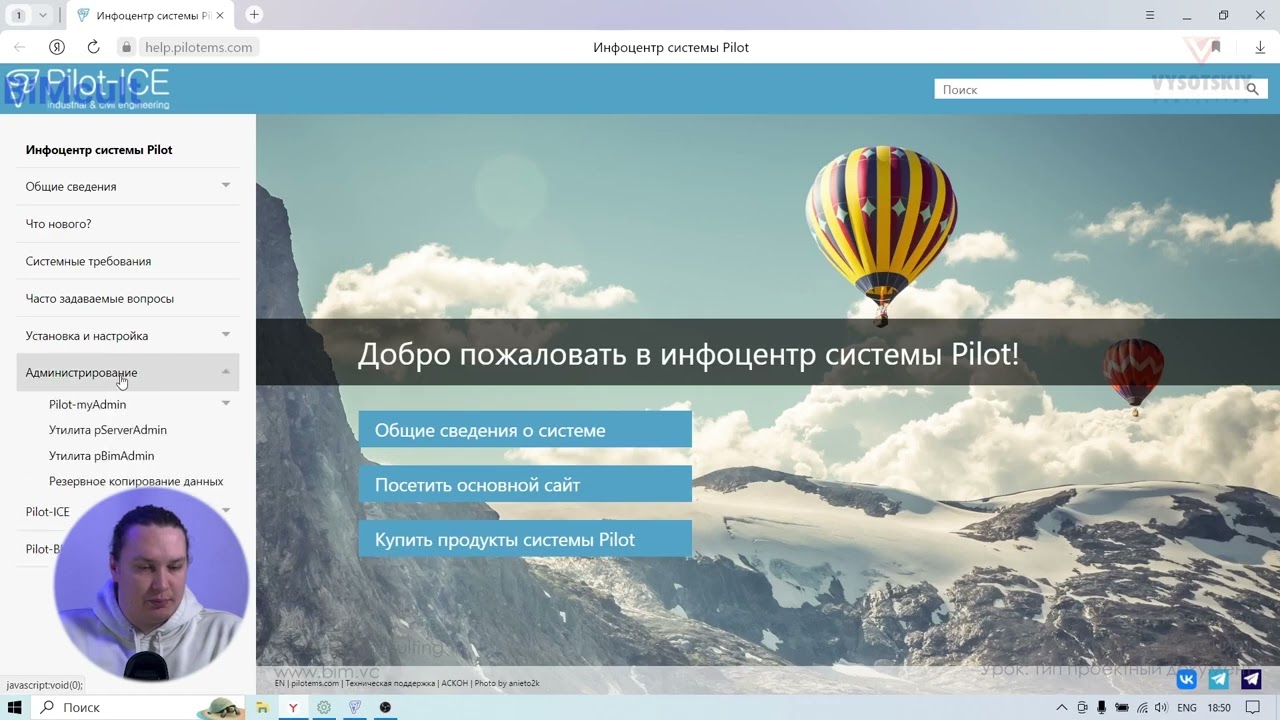This screenshot has height=720, width=1280.
Task: Click Купить продукты системы Pilot button
Action: (525, 540)
